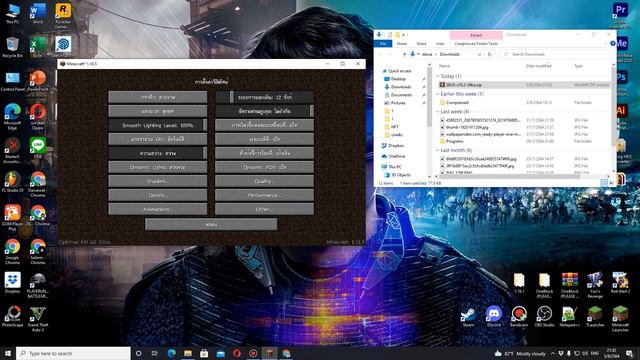Go up one folder level in Explorer
Screen dimensions: 640x360
pyautogui.click(x=404, y=54)
